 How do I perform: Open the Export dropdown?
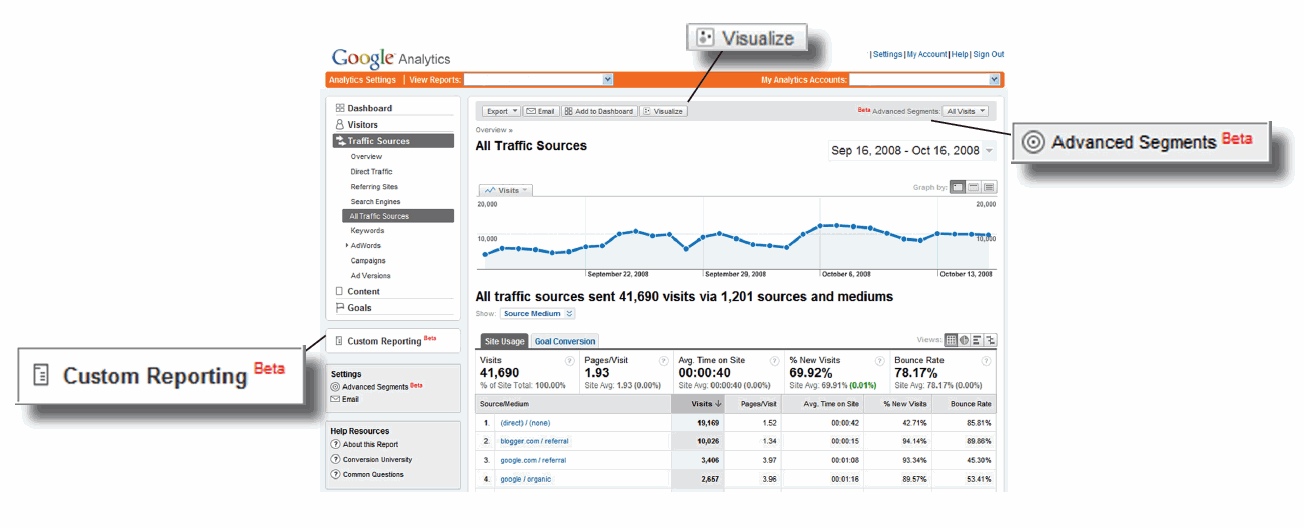501,111
